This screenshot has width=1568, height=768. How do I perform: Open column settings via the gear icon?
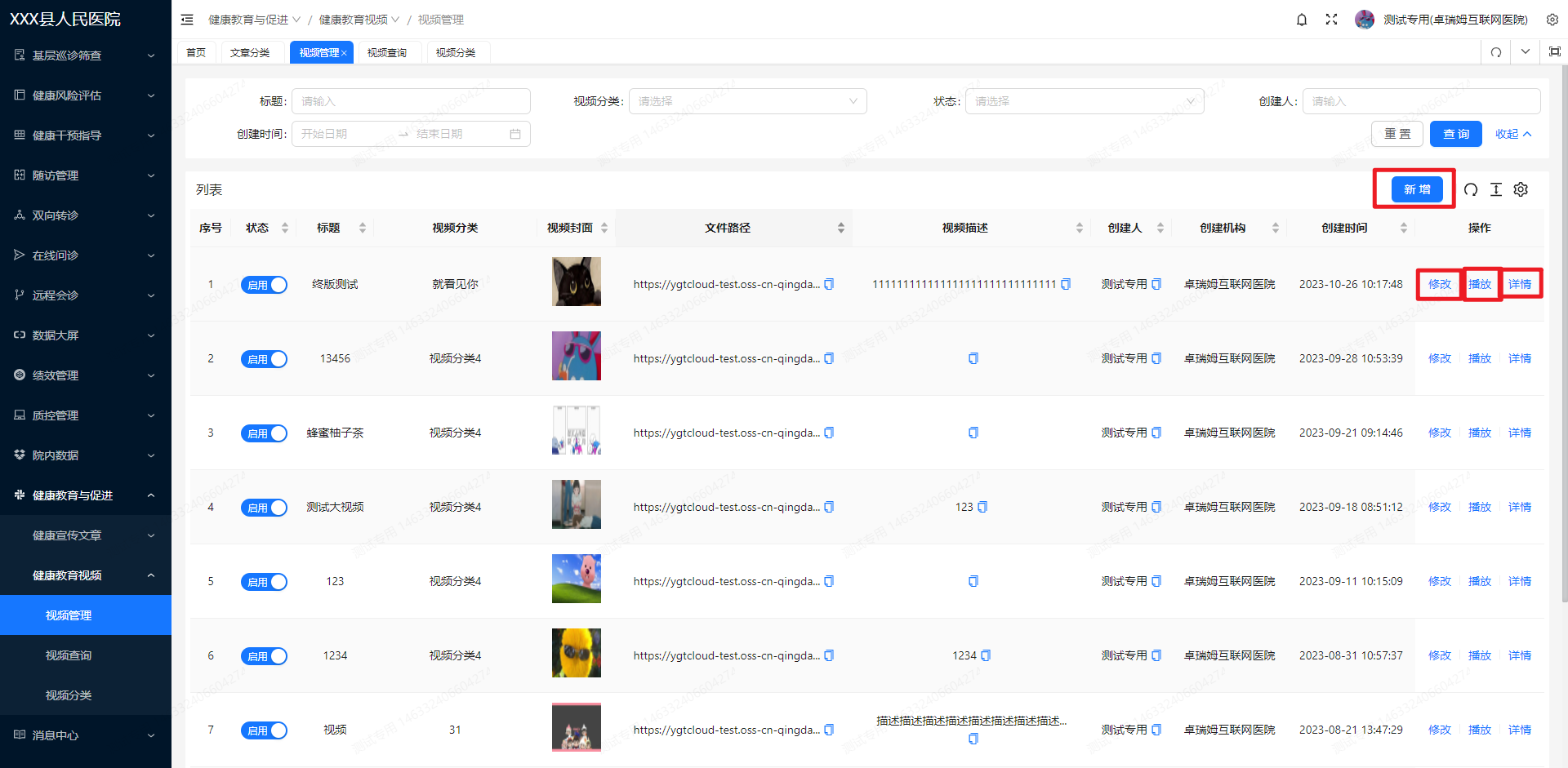(x=1521, y=189)
